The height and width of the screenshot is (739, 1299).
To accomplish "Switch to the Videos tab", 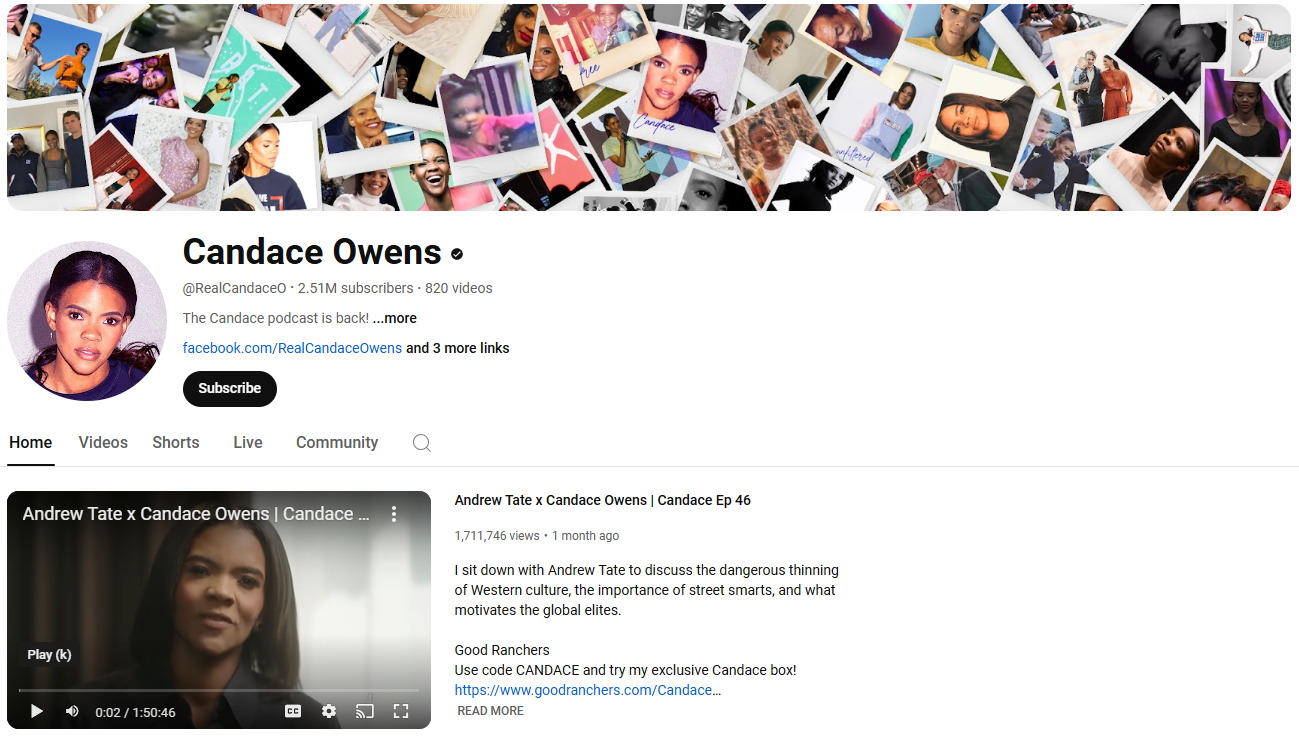I will tap(103, 442).
